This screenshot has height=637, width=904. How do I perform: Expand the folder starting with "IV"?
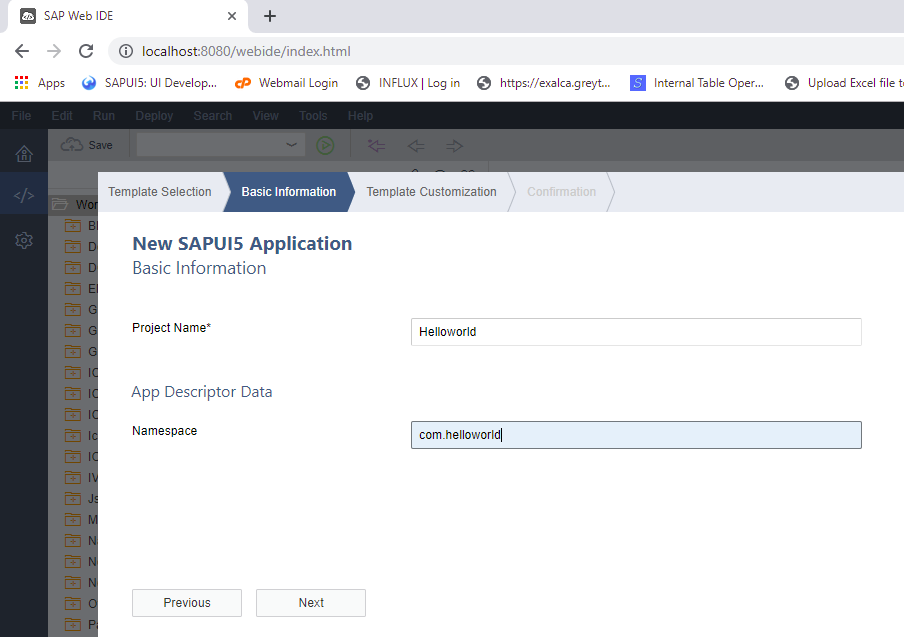[73, 477]
